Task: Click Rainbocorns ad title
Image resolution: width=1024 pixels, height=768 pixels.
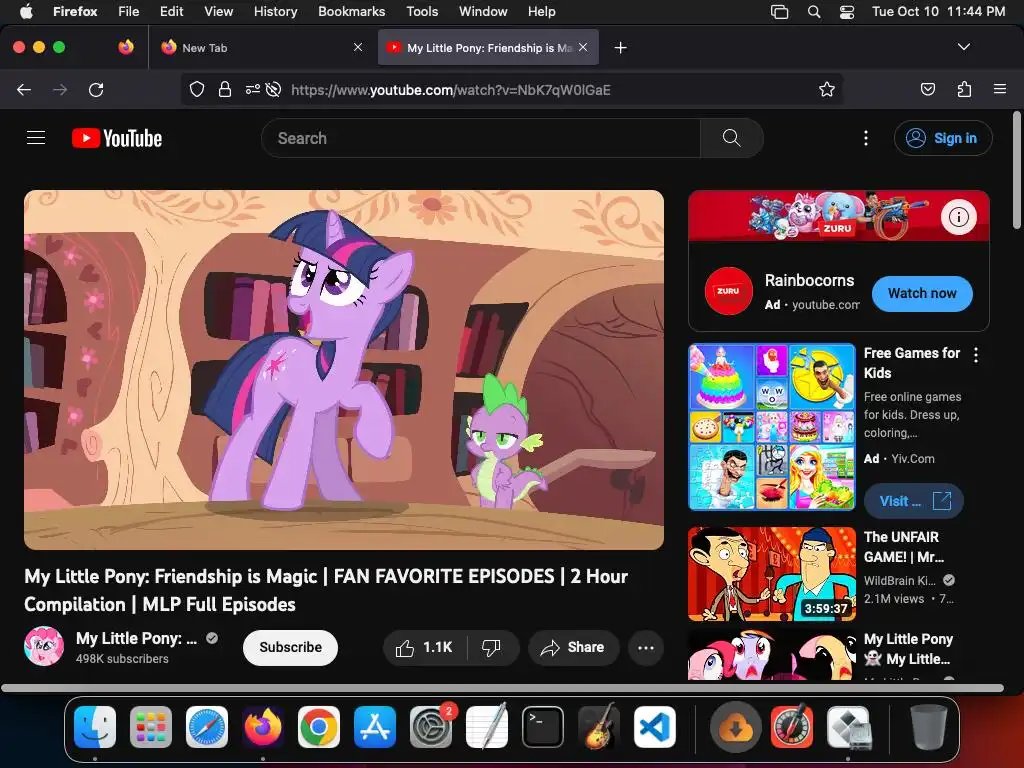Action: click(x=809, y=280)
